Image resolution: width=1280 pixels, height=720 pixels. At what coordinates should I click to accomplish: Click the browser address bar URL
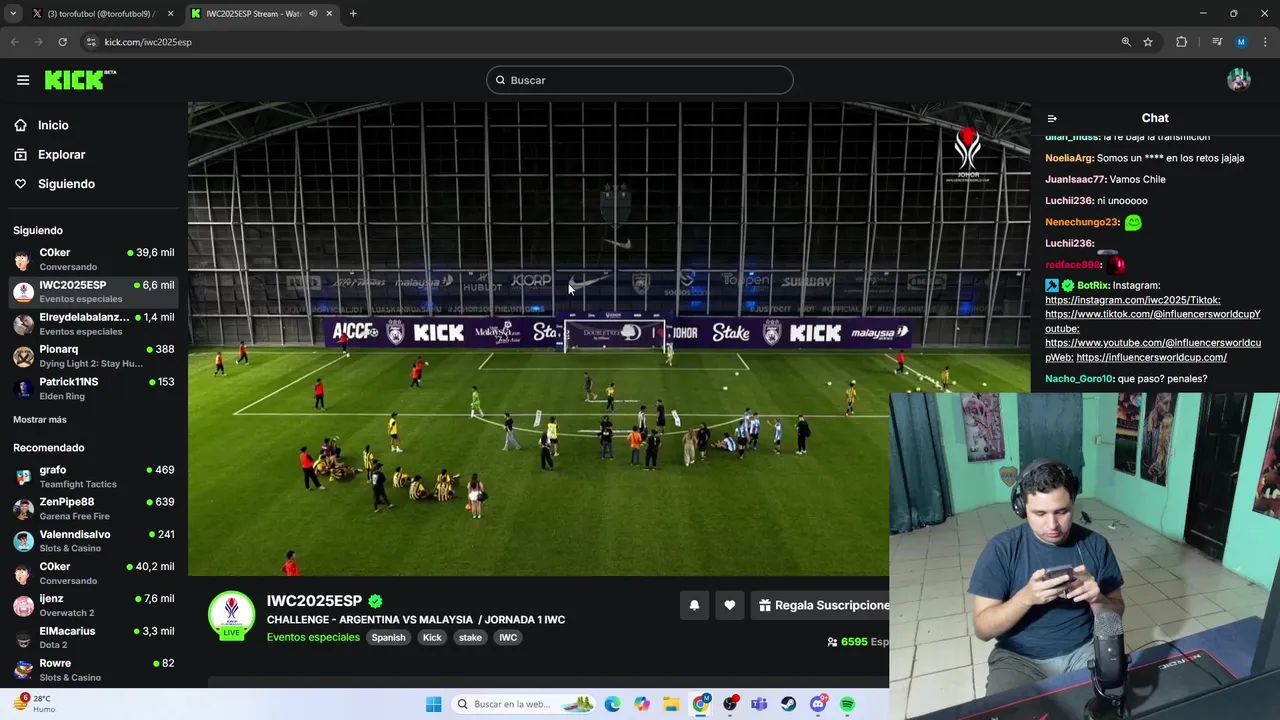click(x=148, y=42)
